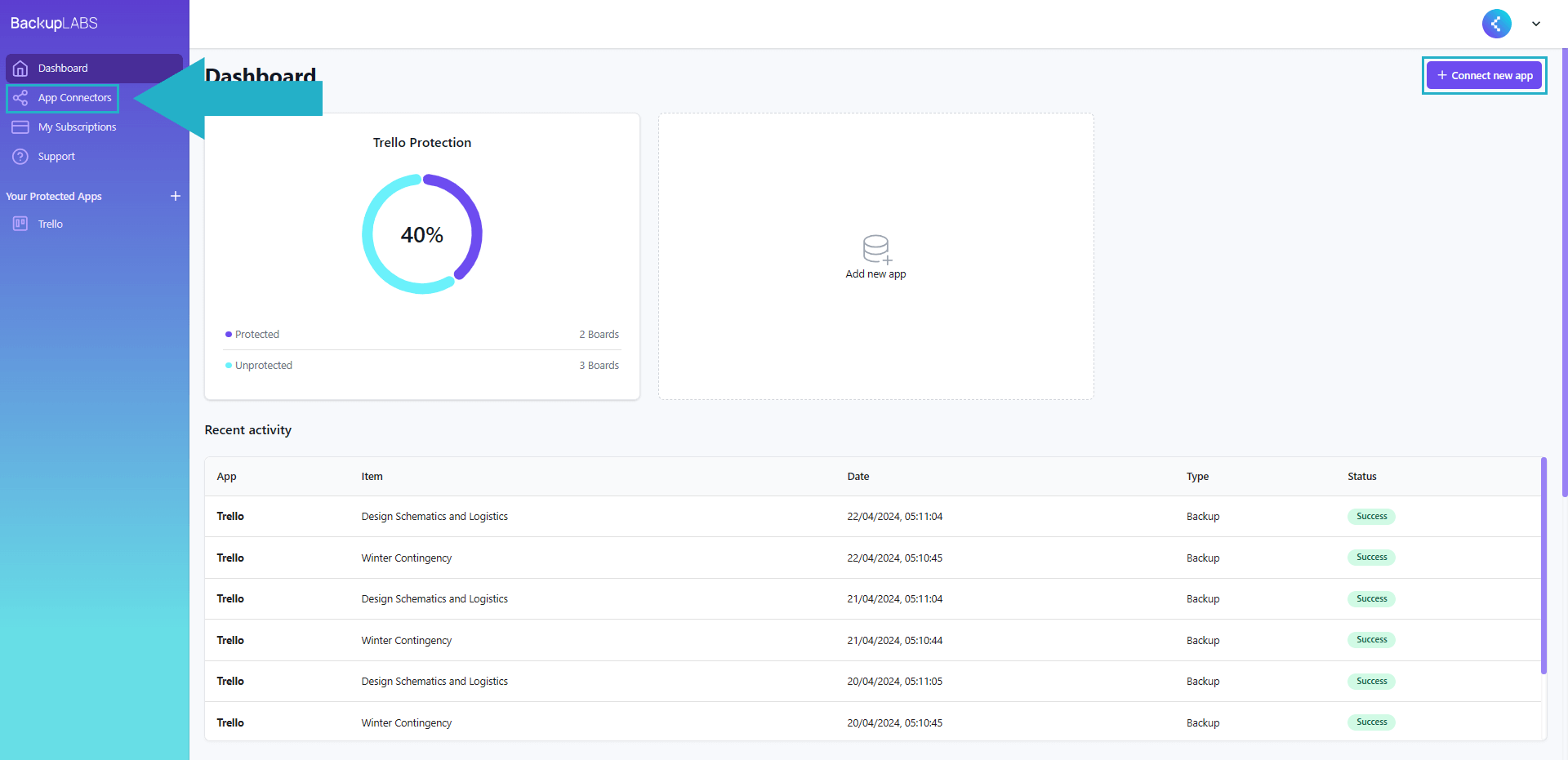Image resolution: width=1568 pixels, height=760 pixels.
Task: Click the BackupLABS logo
Action: tap(54, 23)
